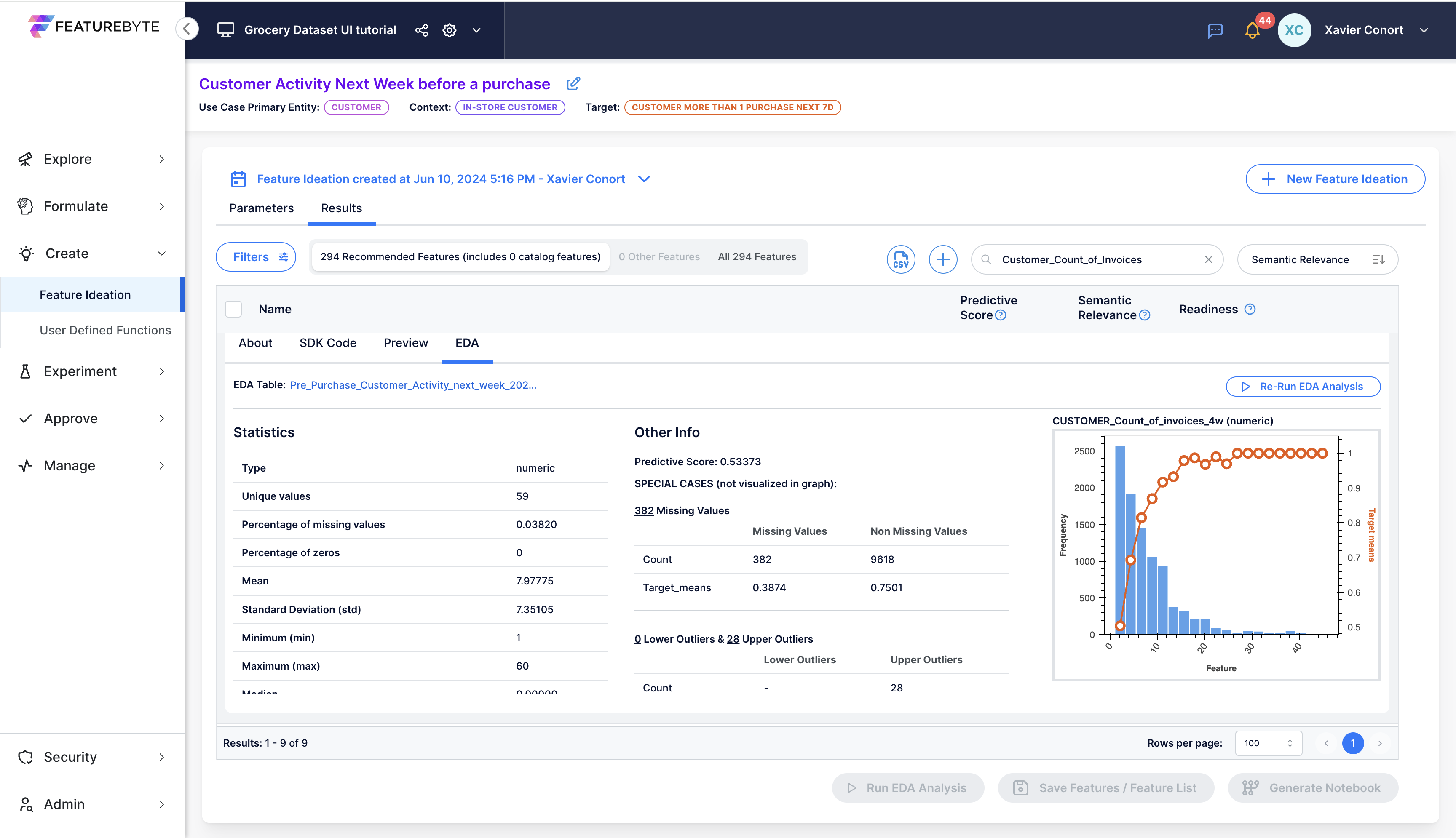Go to the next results page arrow
The image size is (1456, 838).
(x=1379, y=743)
